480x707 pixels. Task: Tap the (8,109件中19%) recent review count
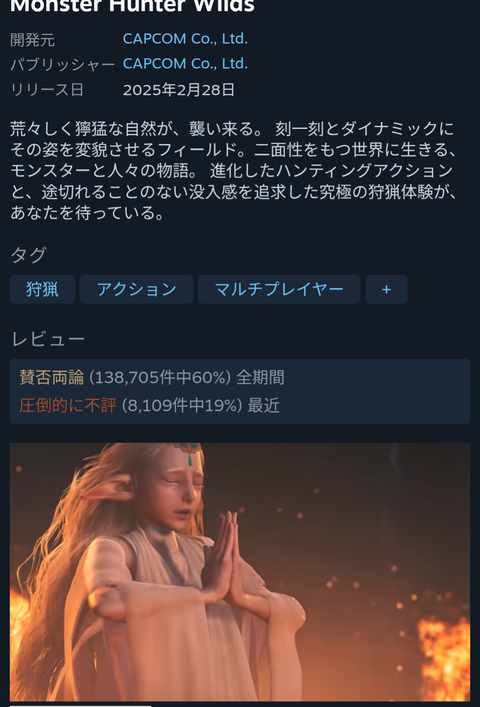tap(182, 405)
